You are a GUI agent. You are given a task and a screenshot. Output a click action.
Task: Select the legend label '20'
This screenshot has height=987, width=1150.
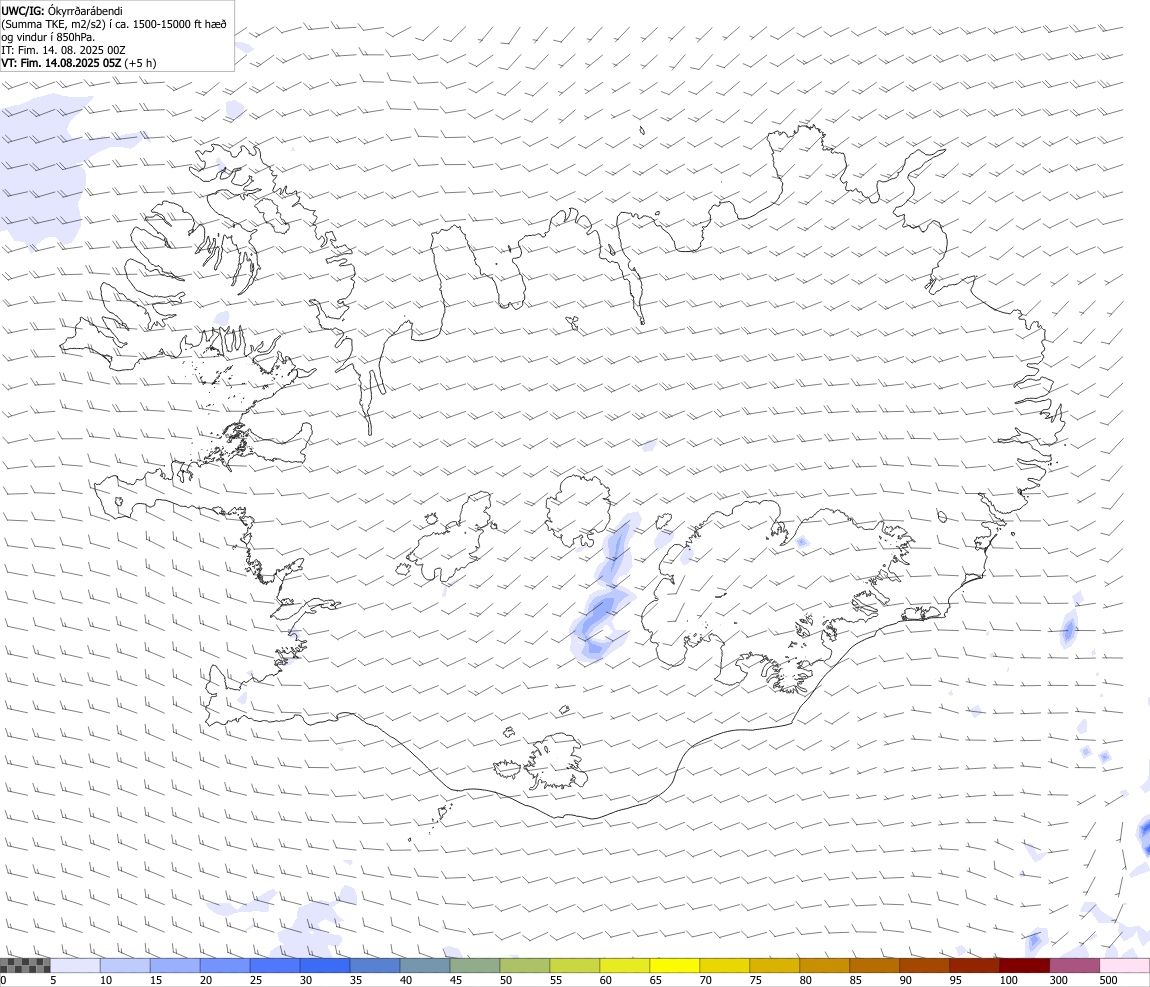pyautogui.click(x=206, y=980)
